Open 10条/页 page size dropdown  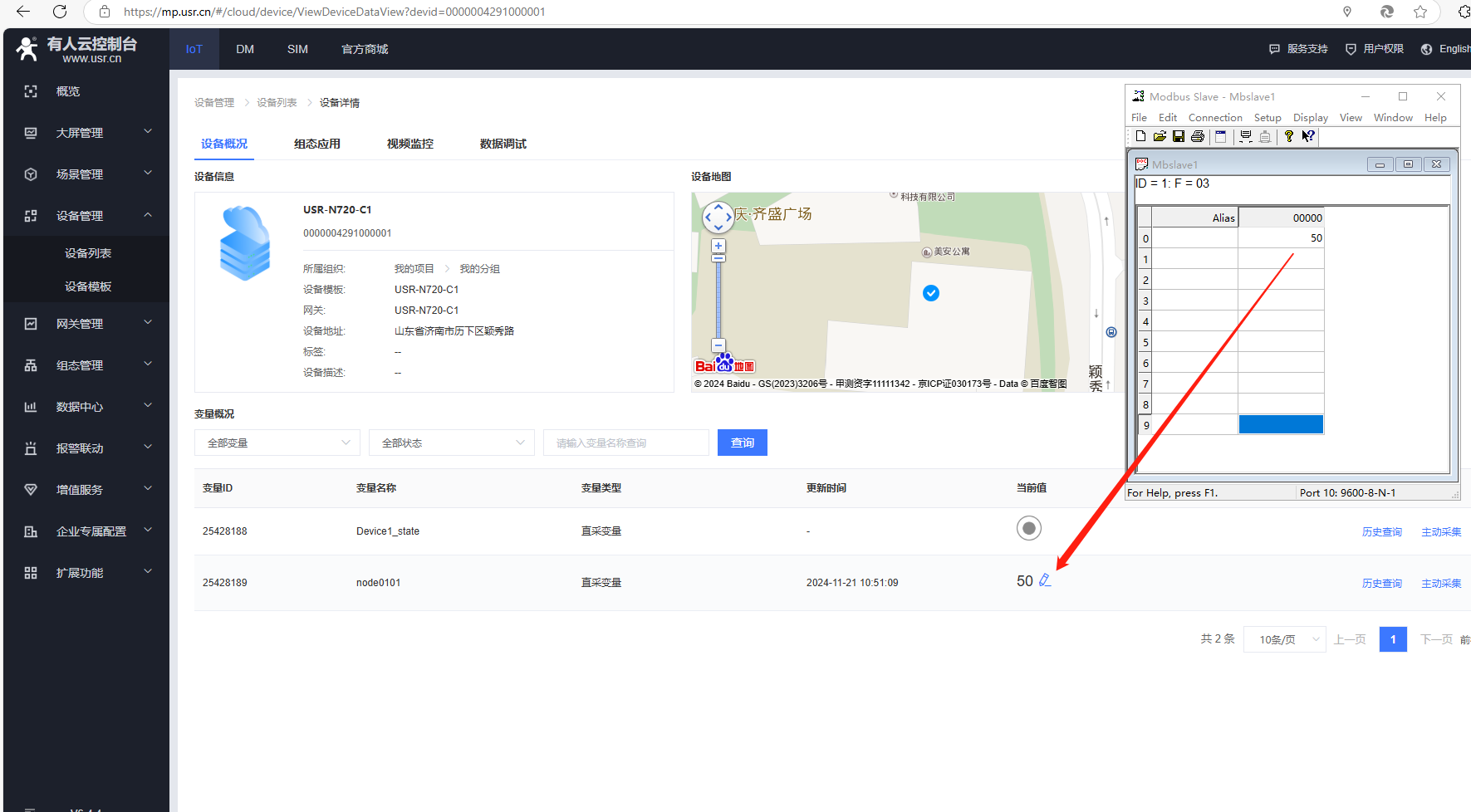(x=1285, y=639)
